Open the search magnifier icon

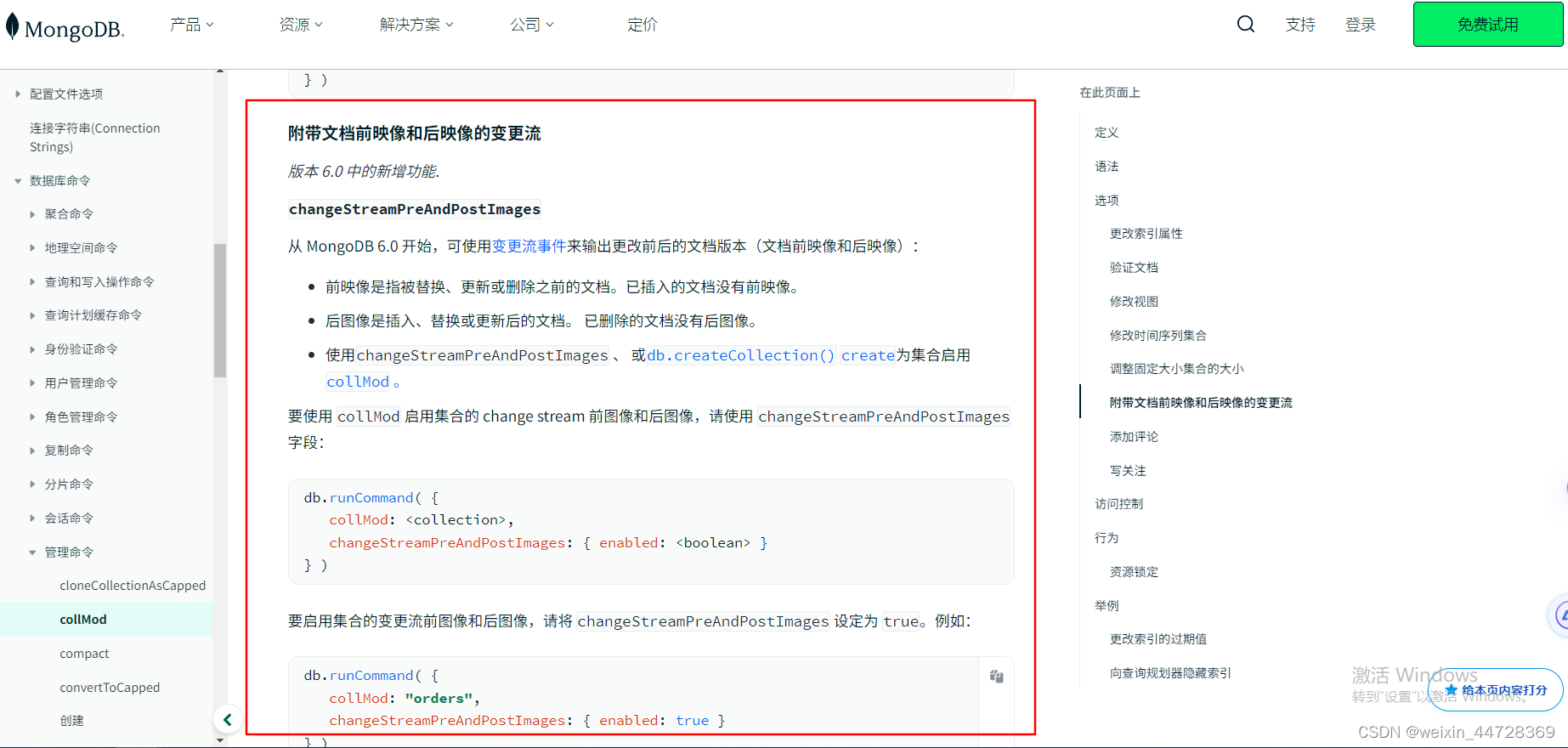tap(1245, 24)
